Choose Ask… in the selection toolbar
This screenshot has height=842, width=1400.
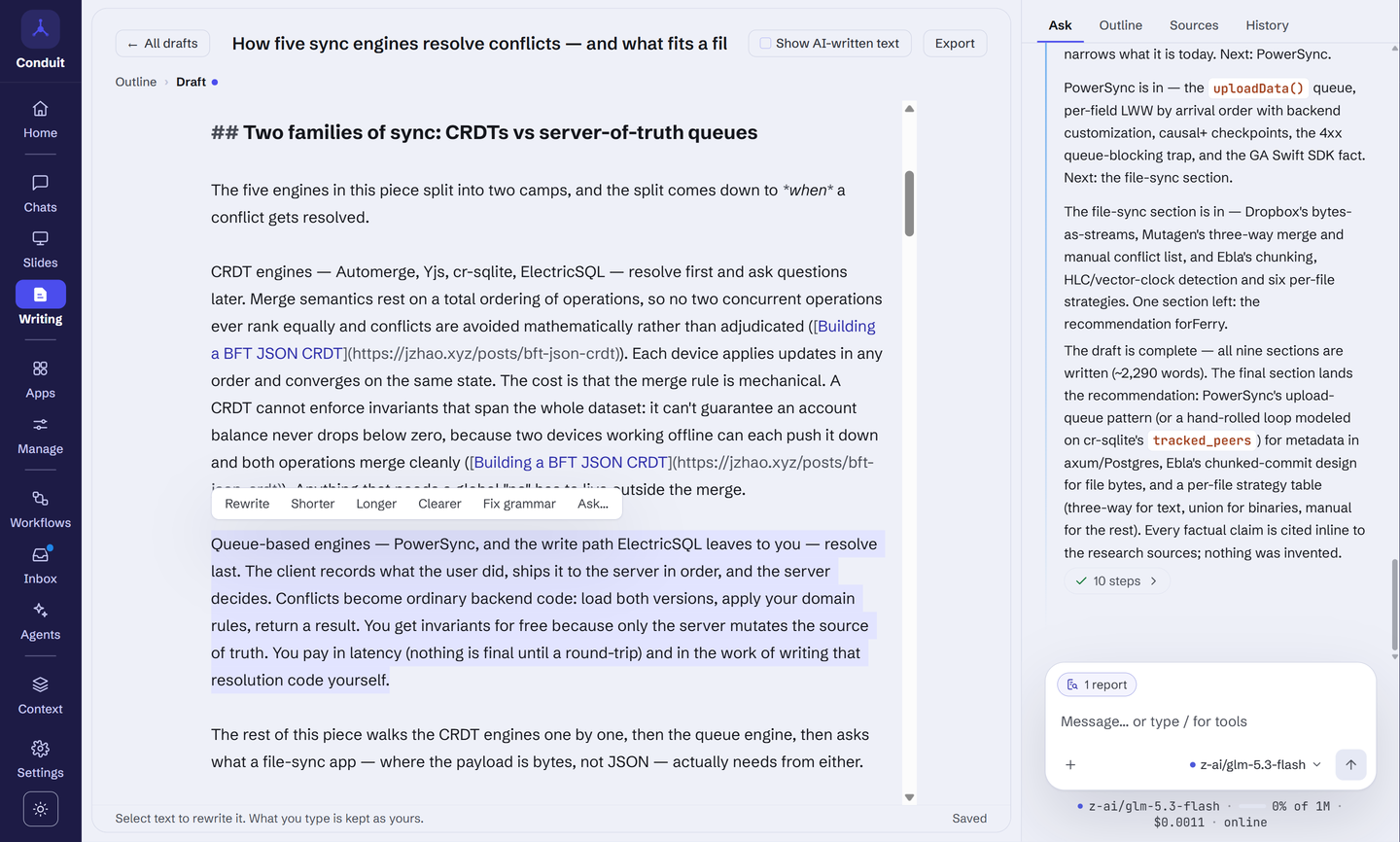(x=593, y=504)
